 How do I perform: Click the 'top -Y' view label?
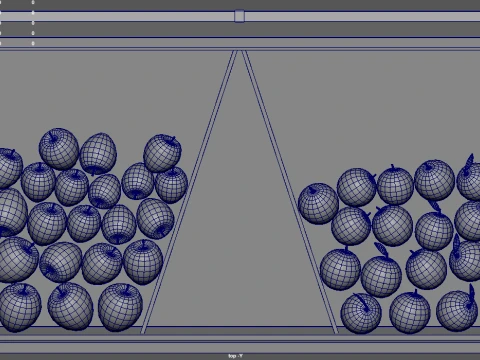(x=235, y=356)
